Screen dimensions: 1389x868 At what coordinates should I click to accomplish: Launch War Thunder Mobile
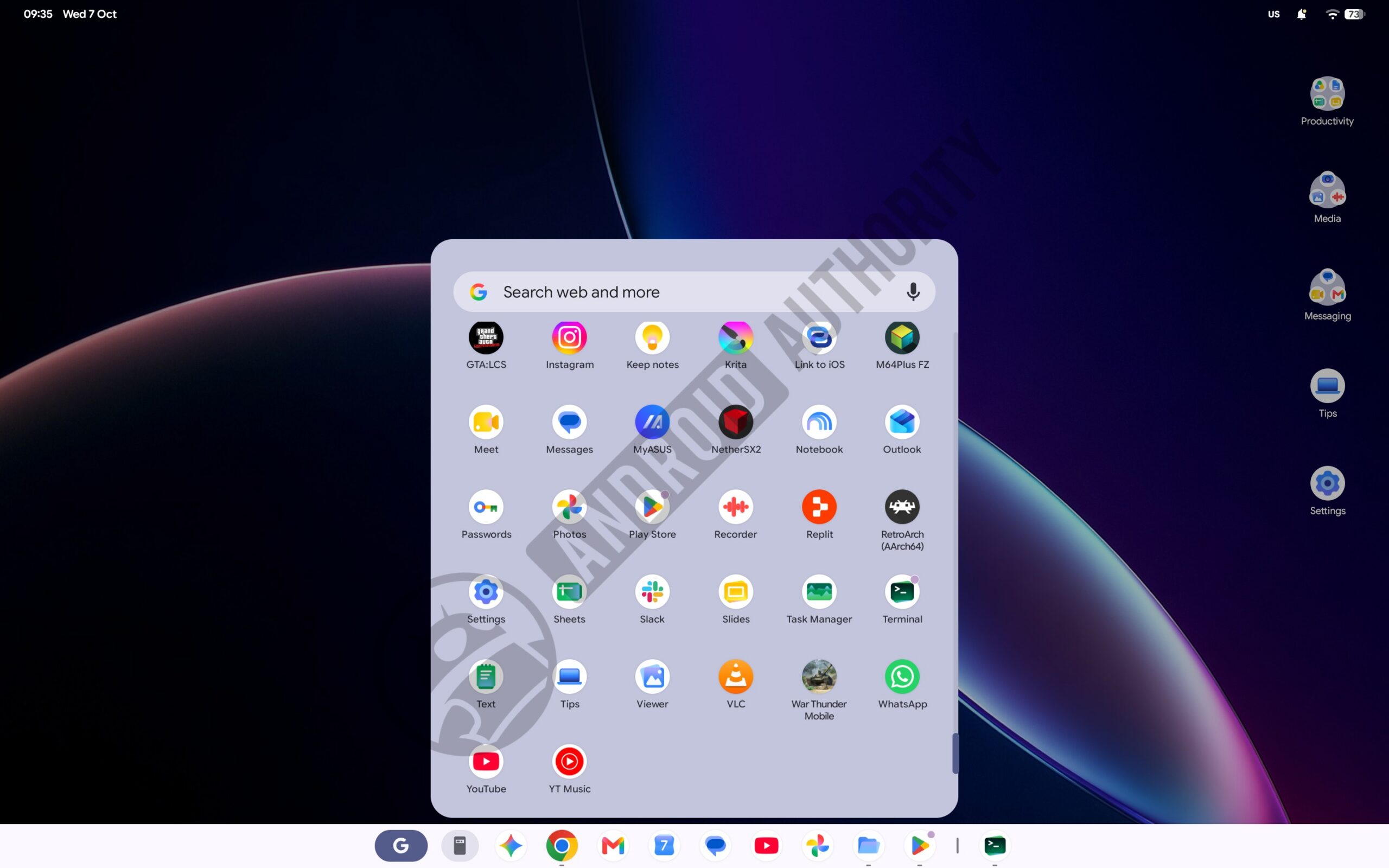(819, 677)
